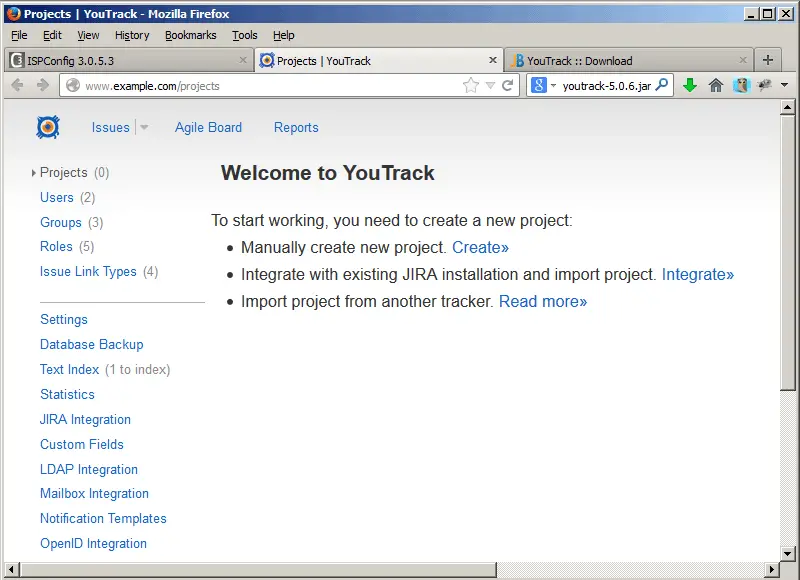Click the Read more» link
This screenshot has height=580, width=800.
click(543, 301)
